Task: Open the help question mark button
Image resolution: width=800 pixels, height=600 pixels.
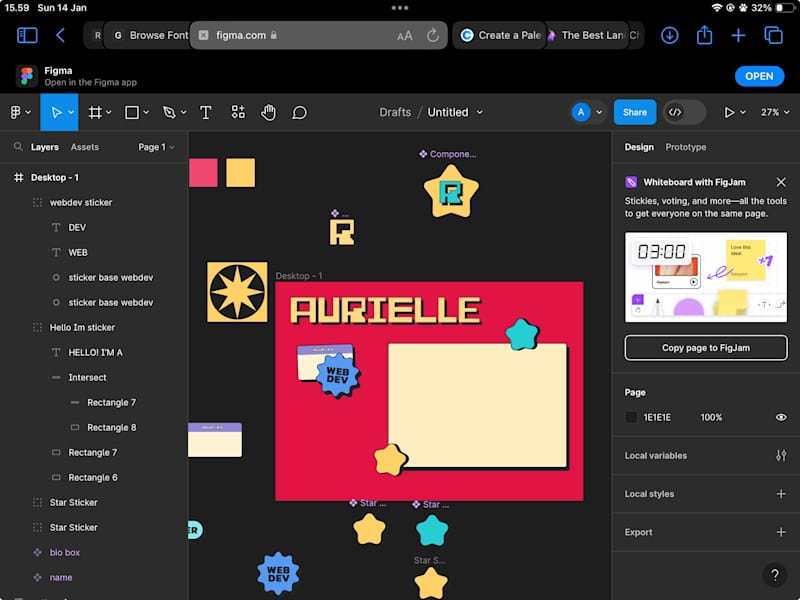Action: pyautogui.click(x=774, y=575)
